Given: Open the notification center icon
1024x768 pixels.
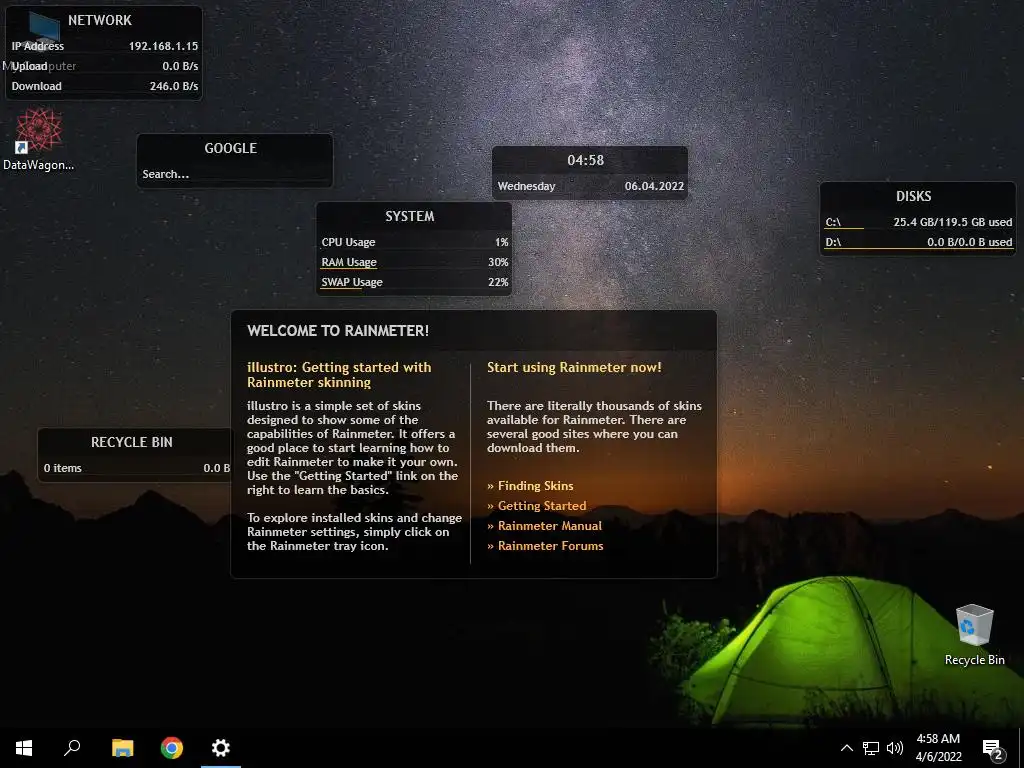Looking at the screenshot, I should tap(992, 749).
